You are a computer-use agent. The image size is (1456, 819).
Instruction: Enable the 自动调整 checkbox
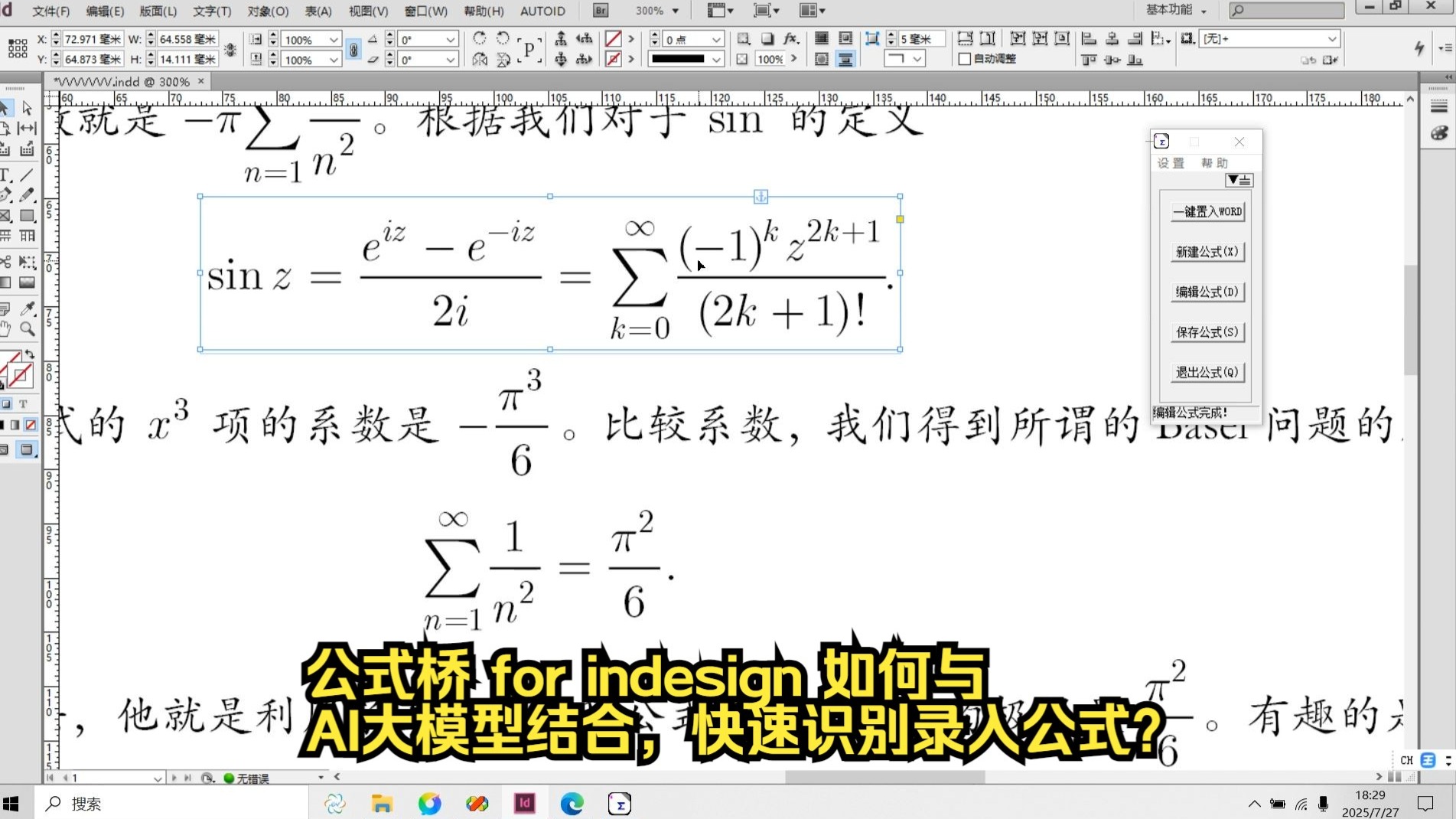964,59
